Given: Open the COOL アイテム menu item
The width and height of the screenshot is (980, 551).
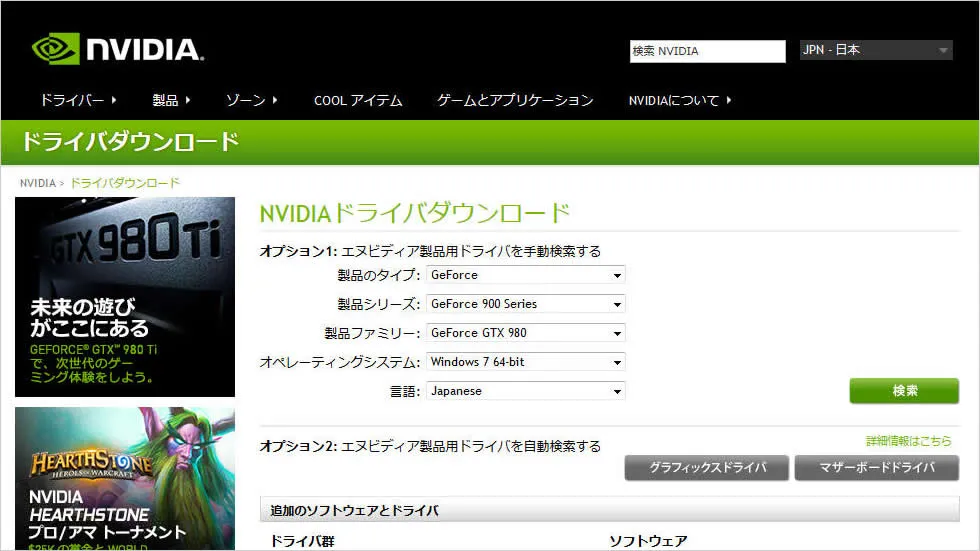Looking at the screenshot, I should coord(358,100).
